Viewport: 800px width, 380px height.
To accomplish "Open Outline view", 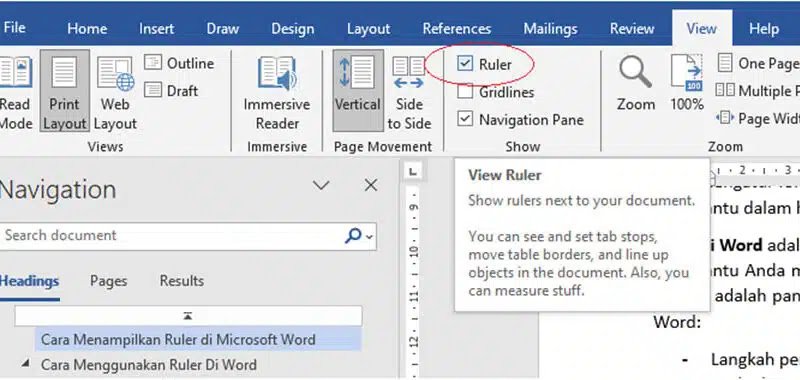I will click(x=179, y=63).
